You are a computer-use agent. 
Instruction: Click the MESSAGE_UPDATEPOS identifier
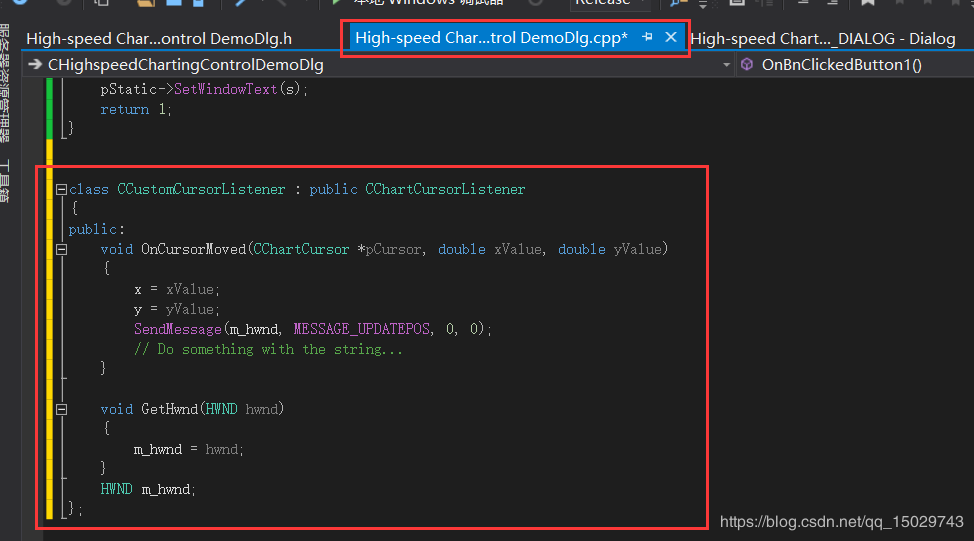(360, 329)
